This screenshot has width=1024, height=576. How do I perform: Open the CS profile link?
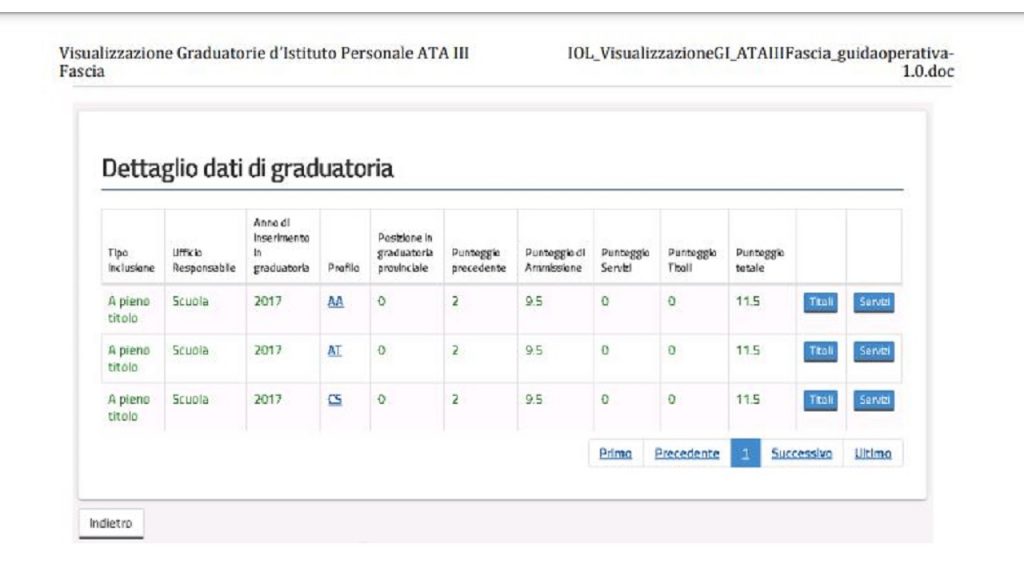pyautogui.click(x=336, y=399)
